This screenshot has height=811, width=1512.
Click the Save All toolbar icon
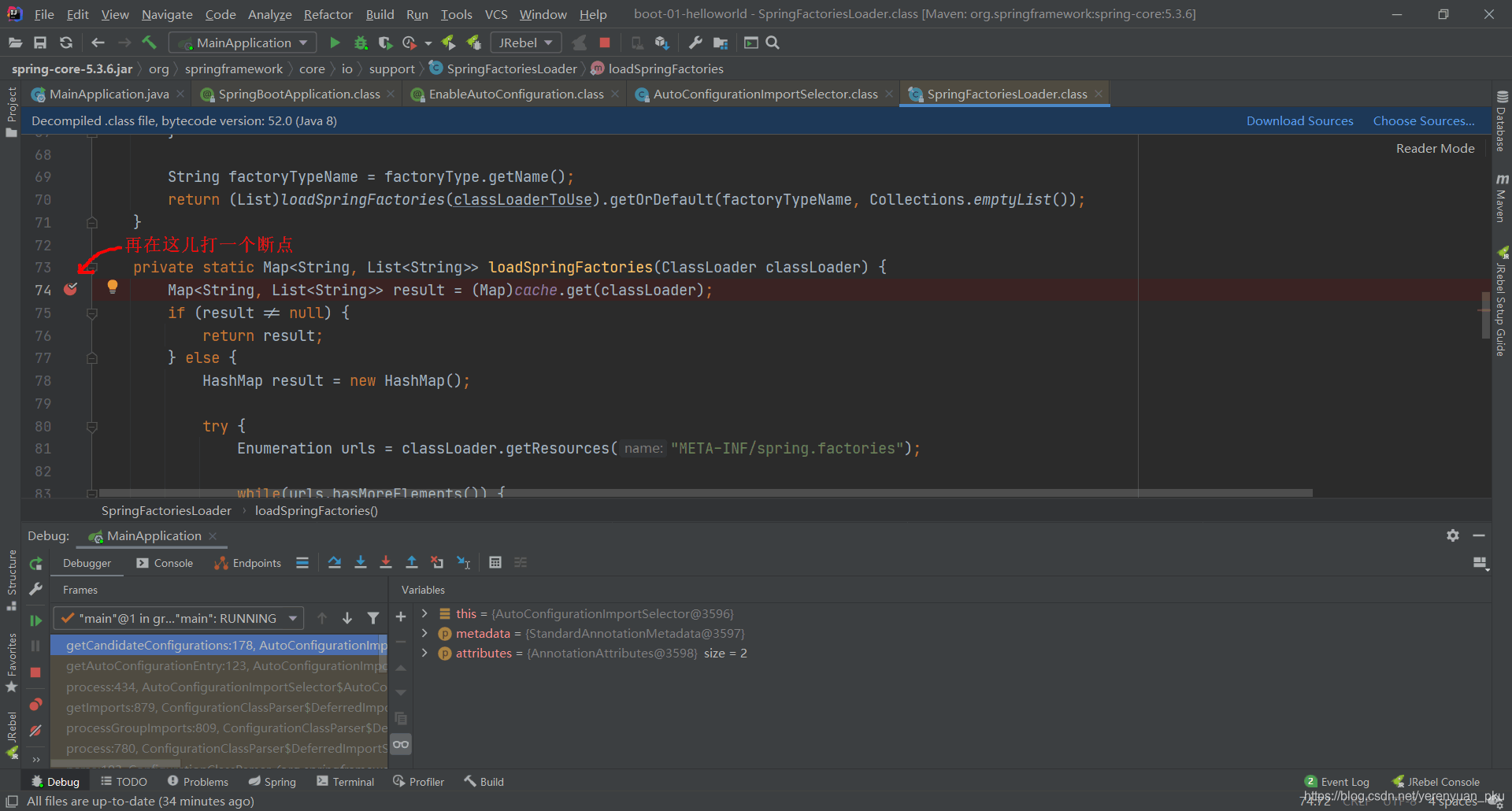[x=40, y=43]
